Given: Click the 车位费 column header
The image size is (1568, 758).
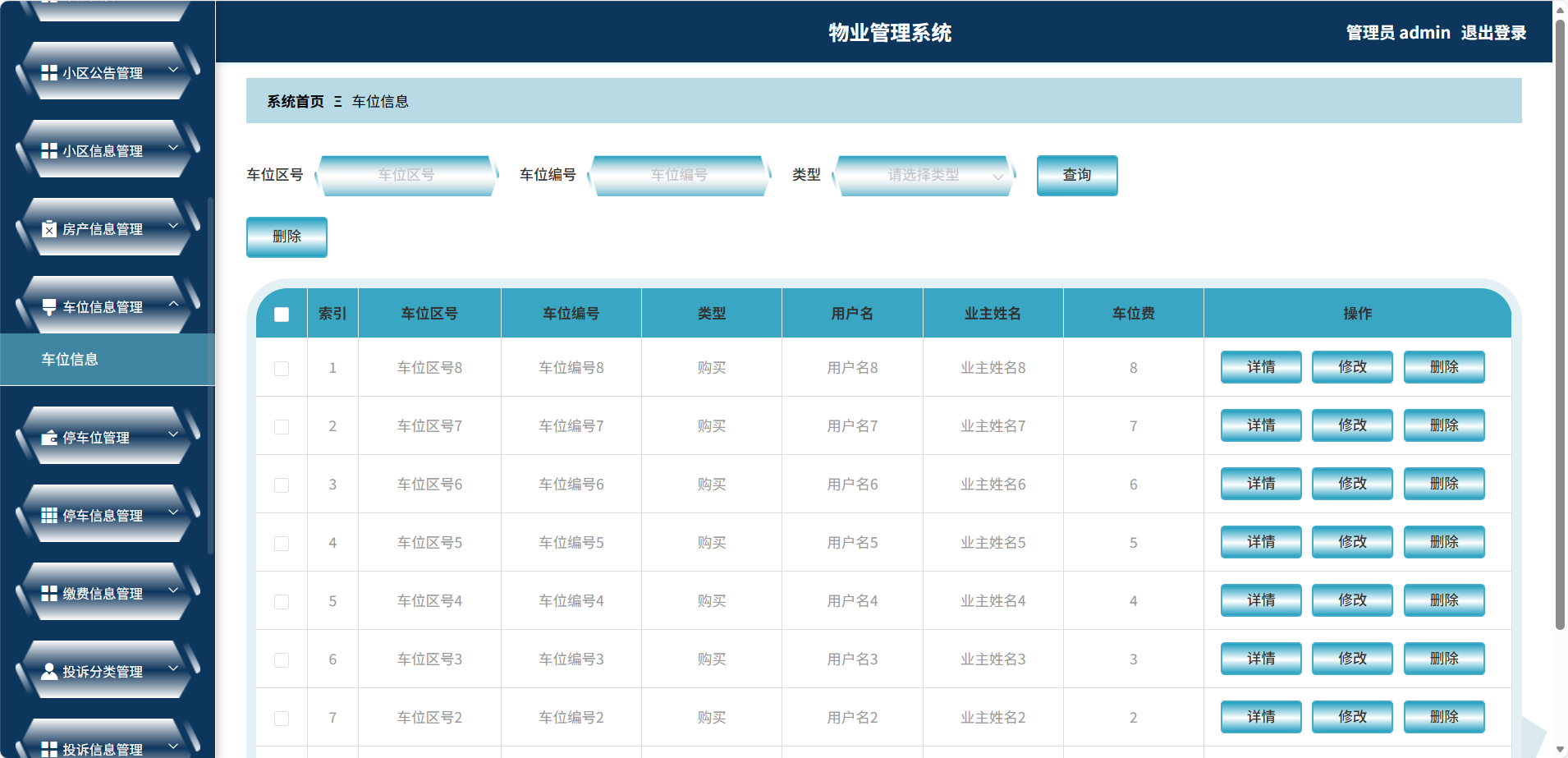Looking at the screenshot, I should (1133, 314).
